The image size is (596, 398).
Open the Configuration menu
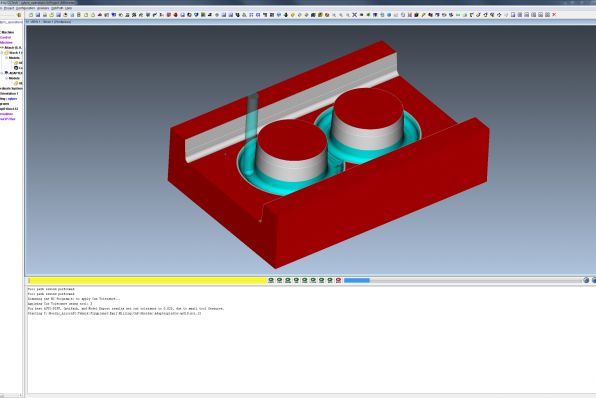25,8
